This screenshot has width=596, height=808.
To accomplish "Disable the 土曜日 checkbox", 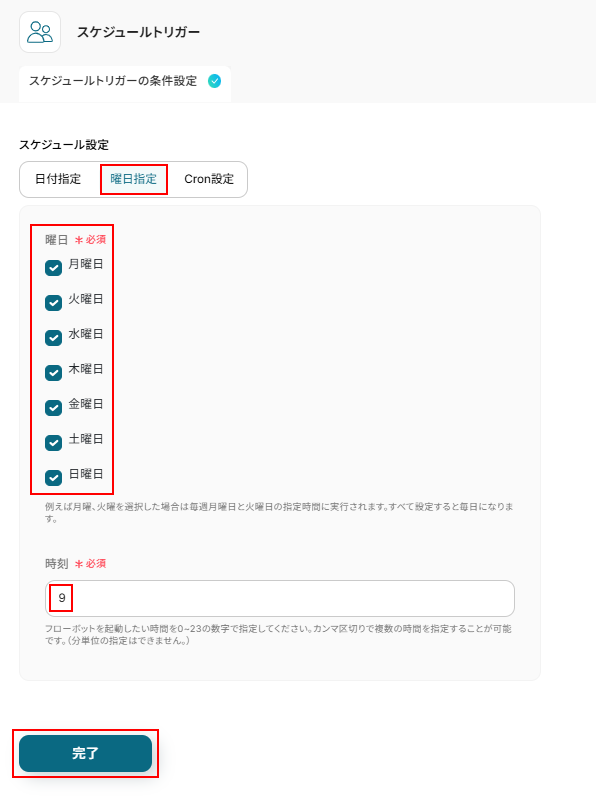I will [x=54, y=443].
